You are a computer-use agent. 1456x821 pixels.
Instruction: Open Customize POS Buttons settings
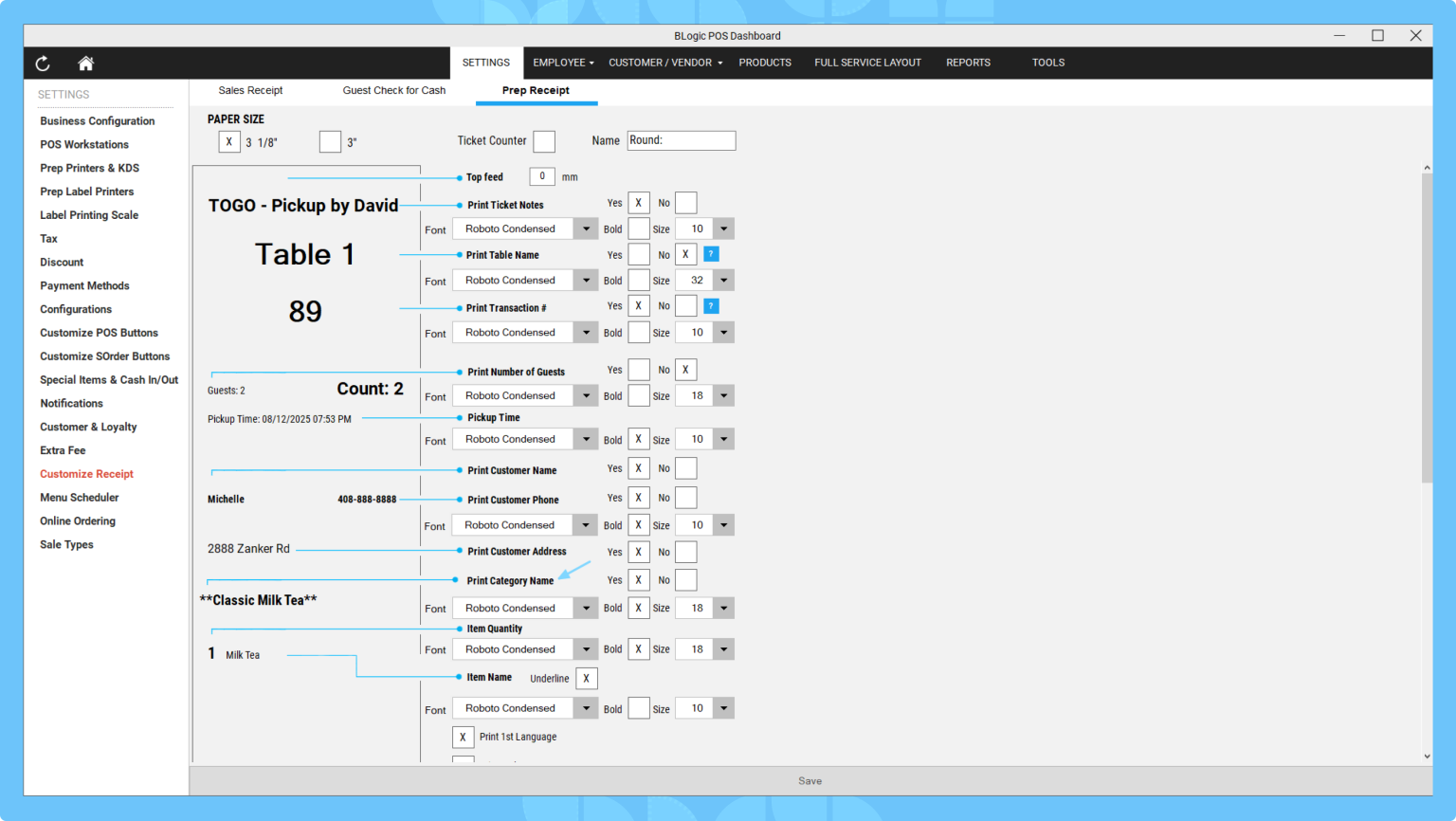(x=99, y=333)
